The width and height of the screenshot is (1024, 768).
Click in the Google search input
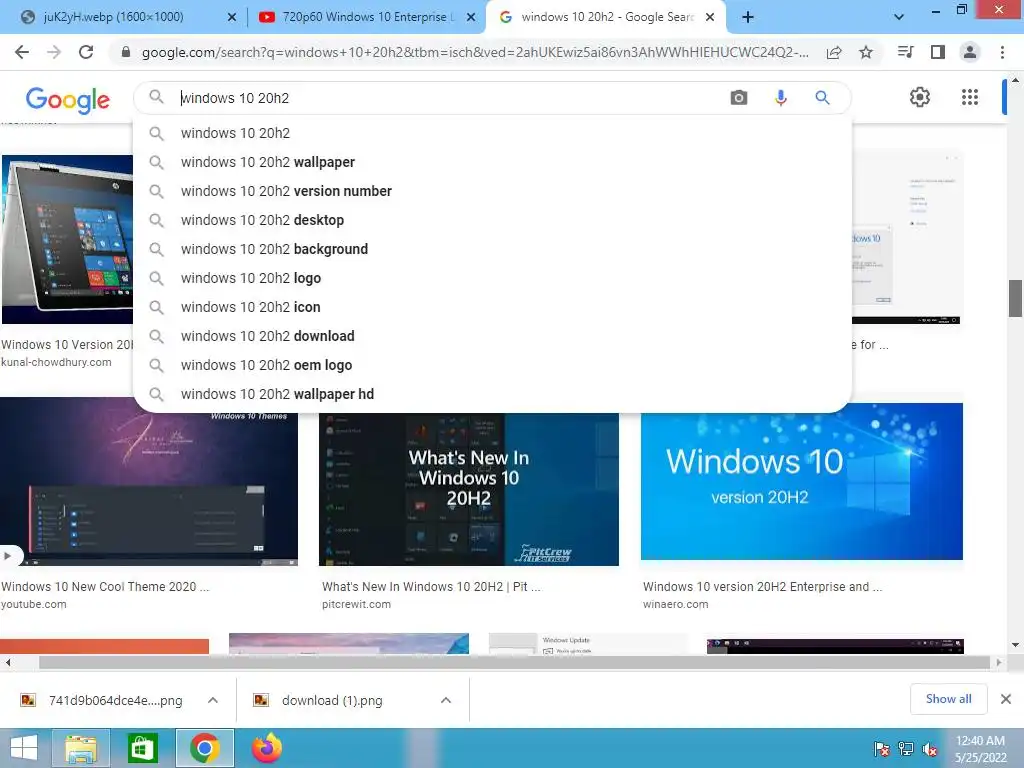451,98
